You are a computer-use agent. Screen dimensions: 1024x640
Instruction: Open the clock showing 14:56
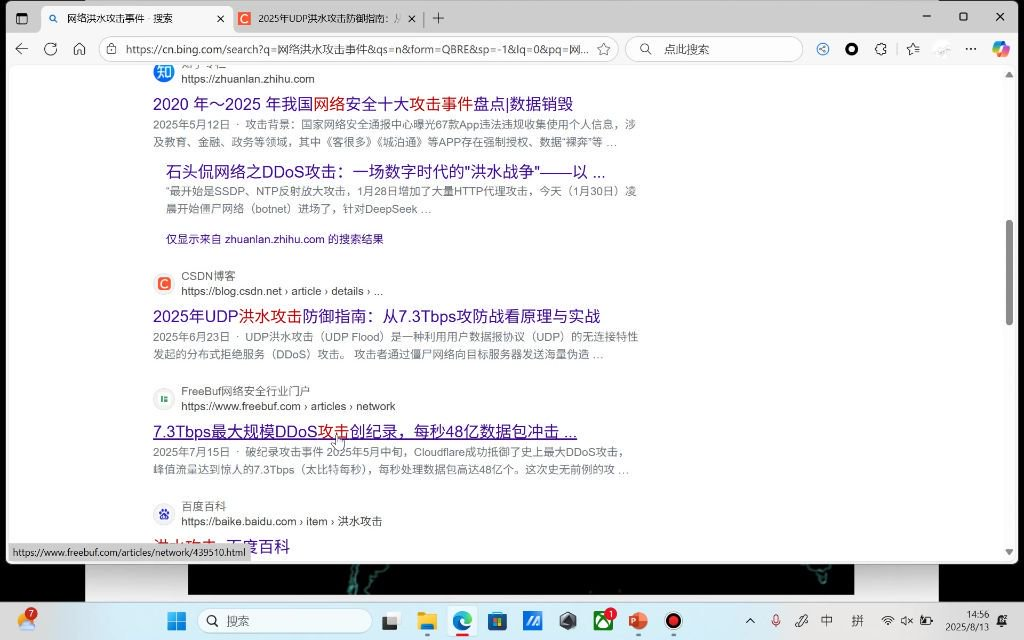click(968, 620)
